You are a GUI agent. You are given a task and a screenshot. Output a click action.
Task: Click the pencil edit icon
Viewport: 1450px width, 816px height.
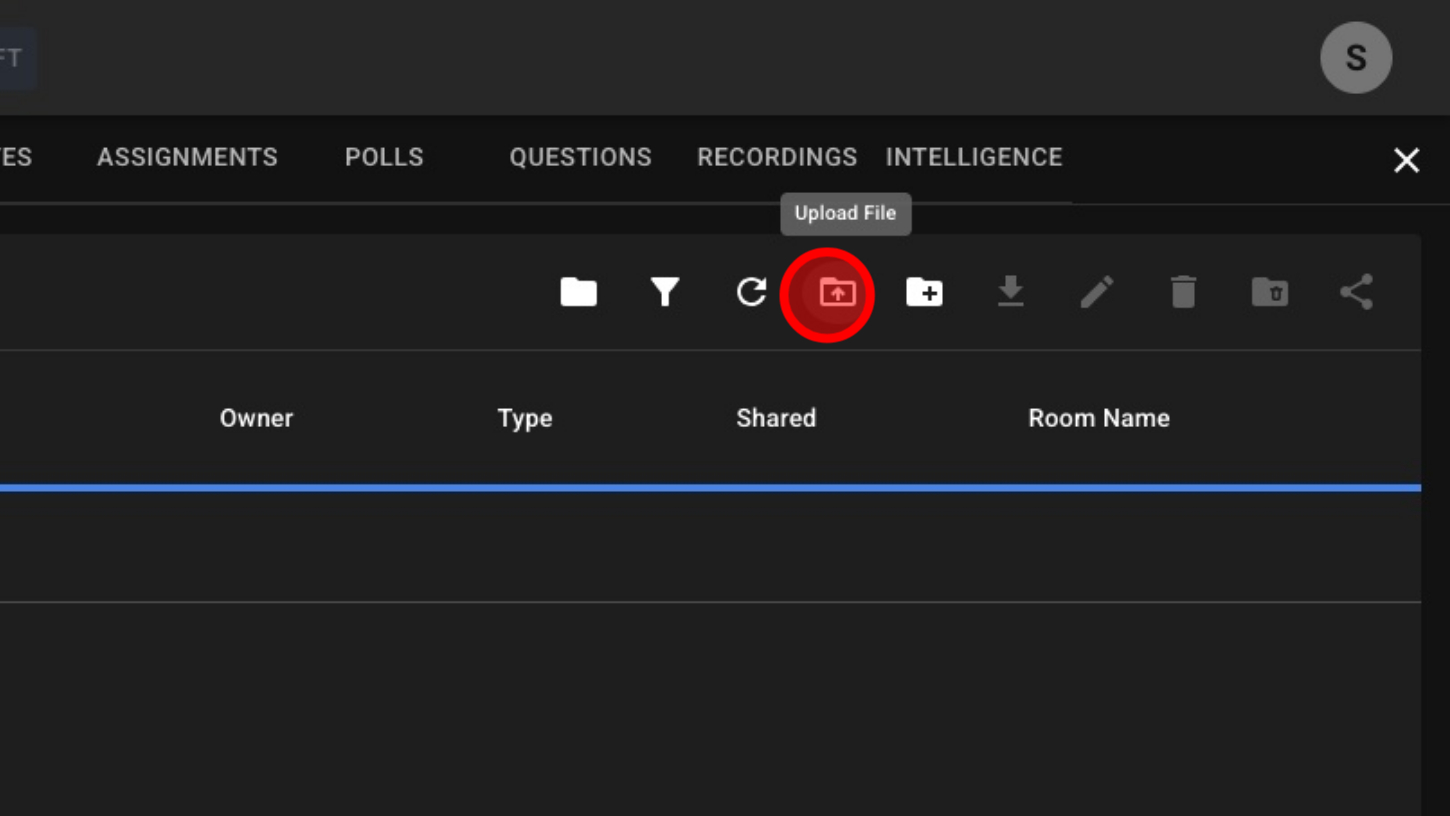[x=1097, y=292]
